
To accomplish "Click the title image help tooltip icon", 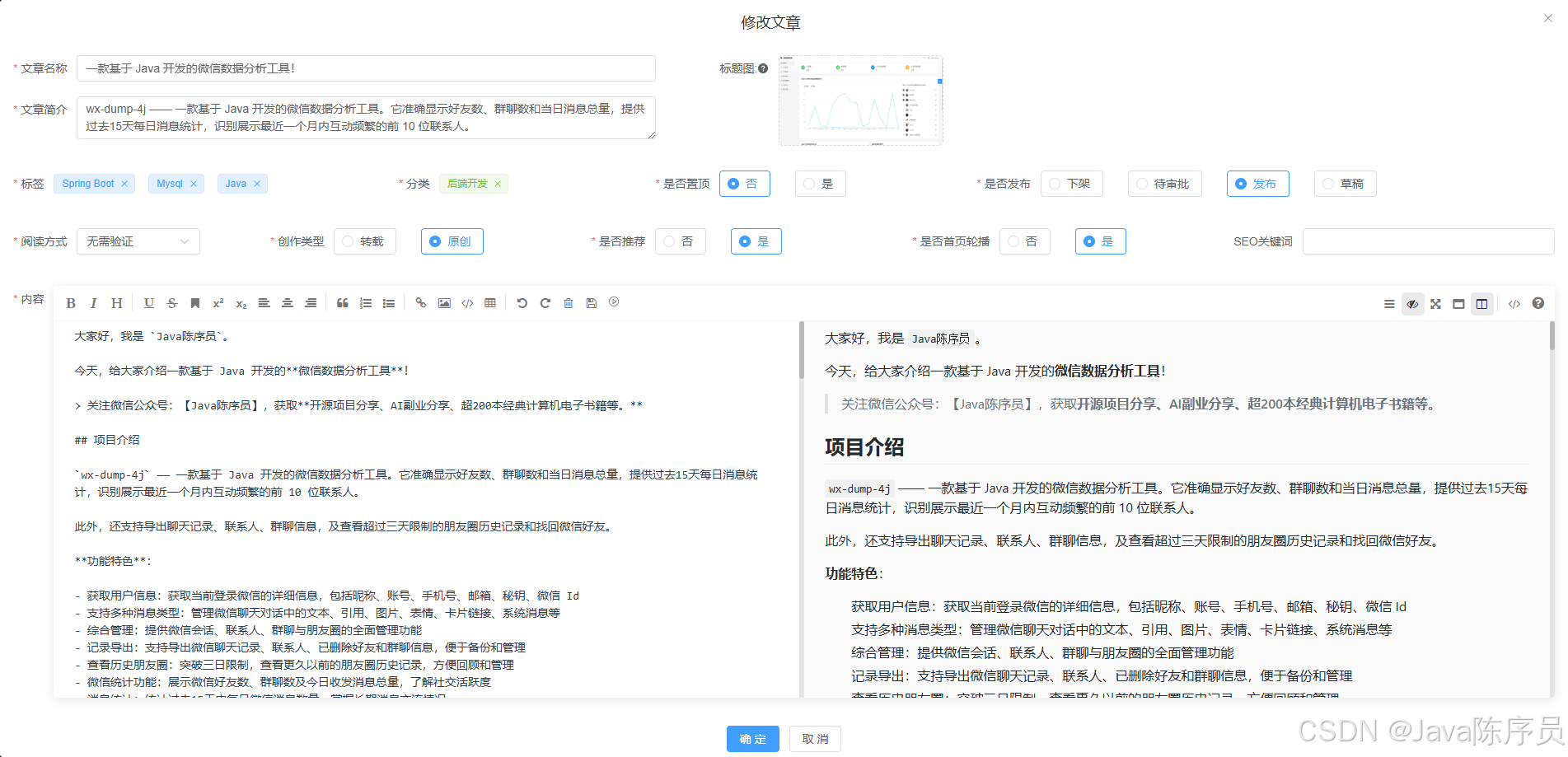I will point(763,68).
